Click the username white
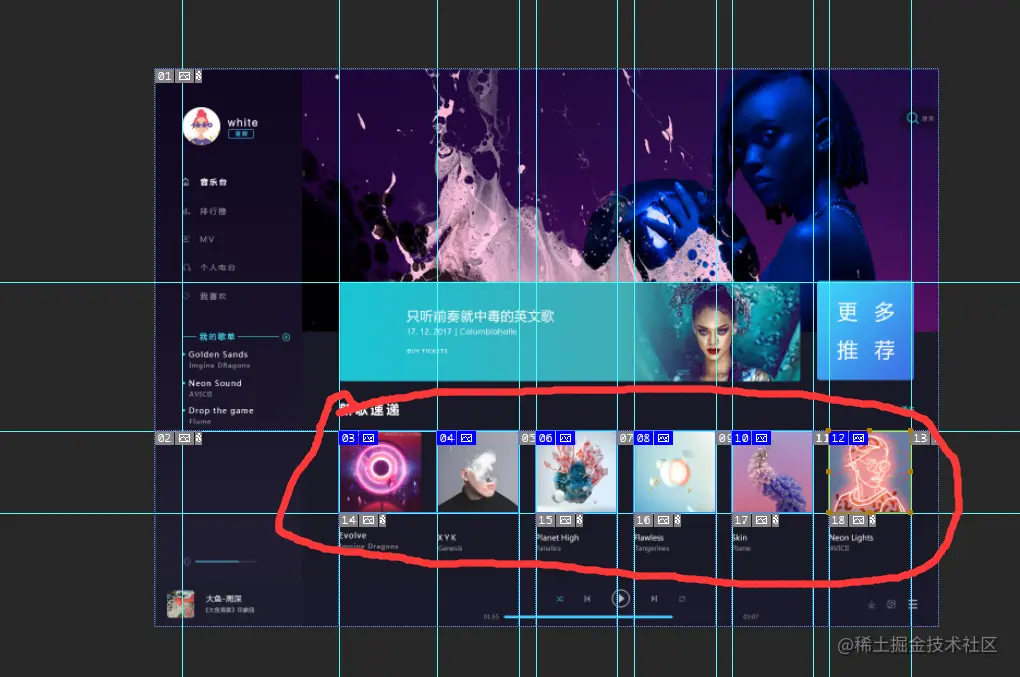 (243, 122)
